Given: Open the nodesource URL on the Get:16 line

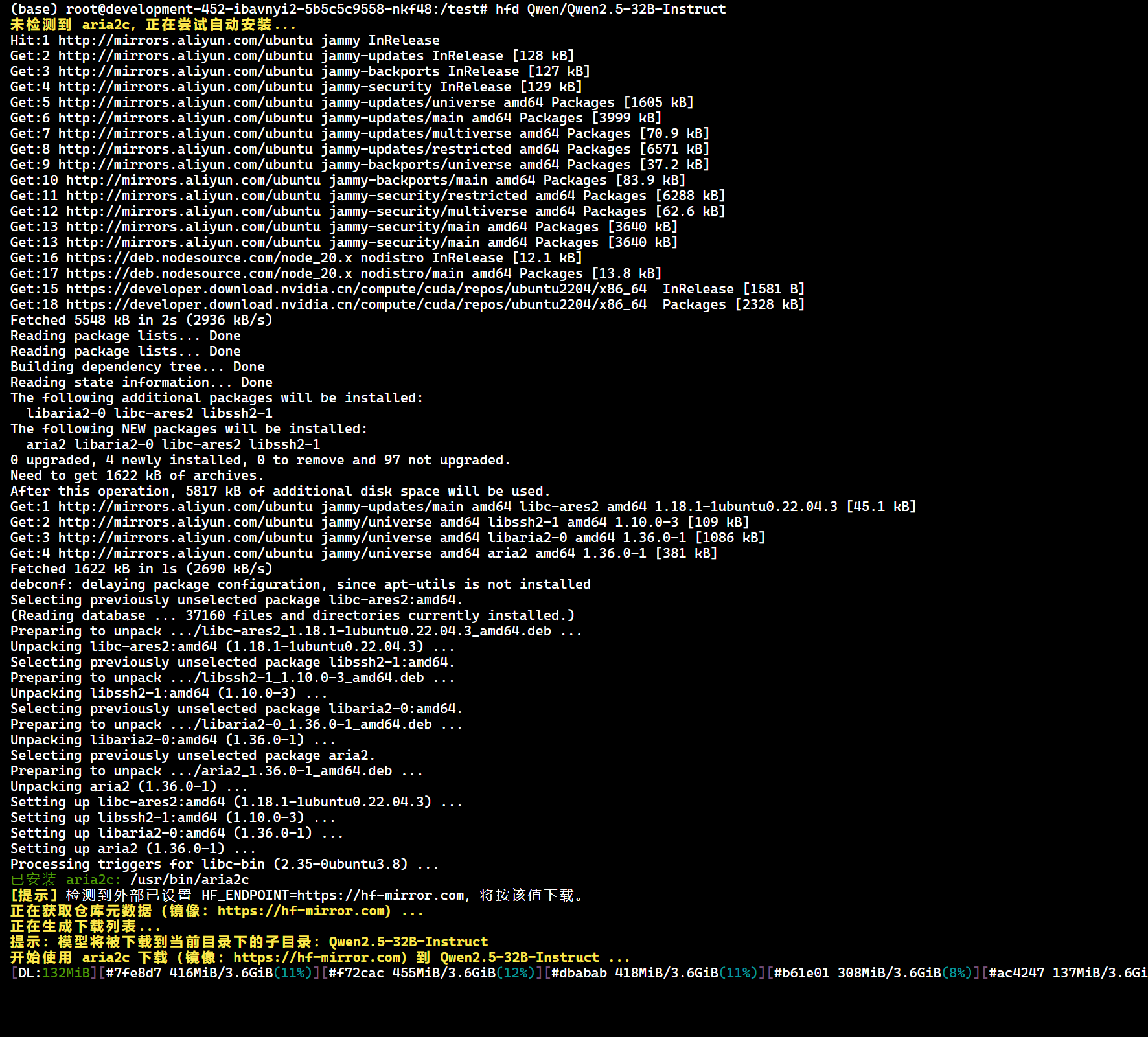Looking at the screenshot, I should click(x=209, y=258).
